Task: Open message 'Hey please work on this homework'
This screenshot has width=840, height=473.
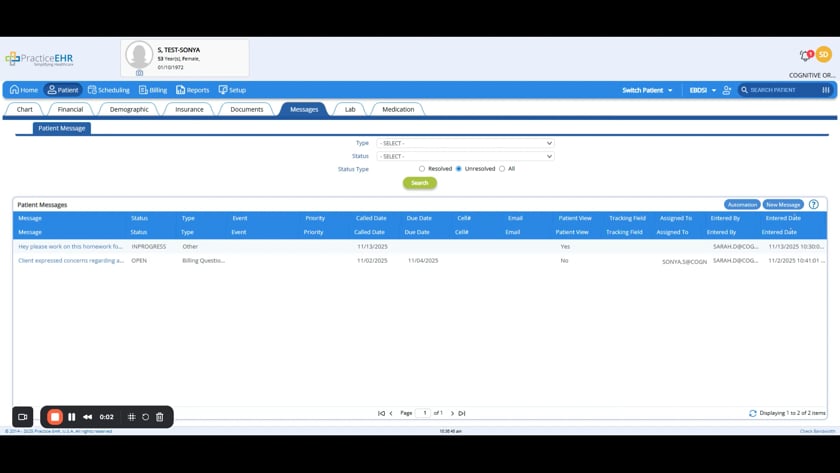Action: click(x=70, y=246)
